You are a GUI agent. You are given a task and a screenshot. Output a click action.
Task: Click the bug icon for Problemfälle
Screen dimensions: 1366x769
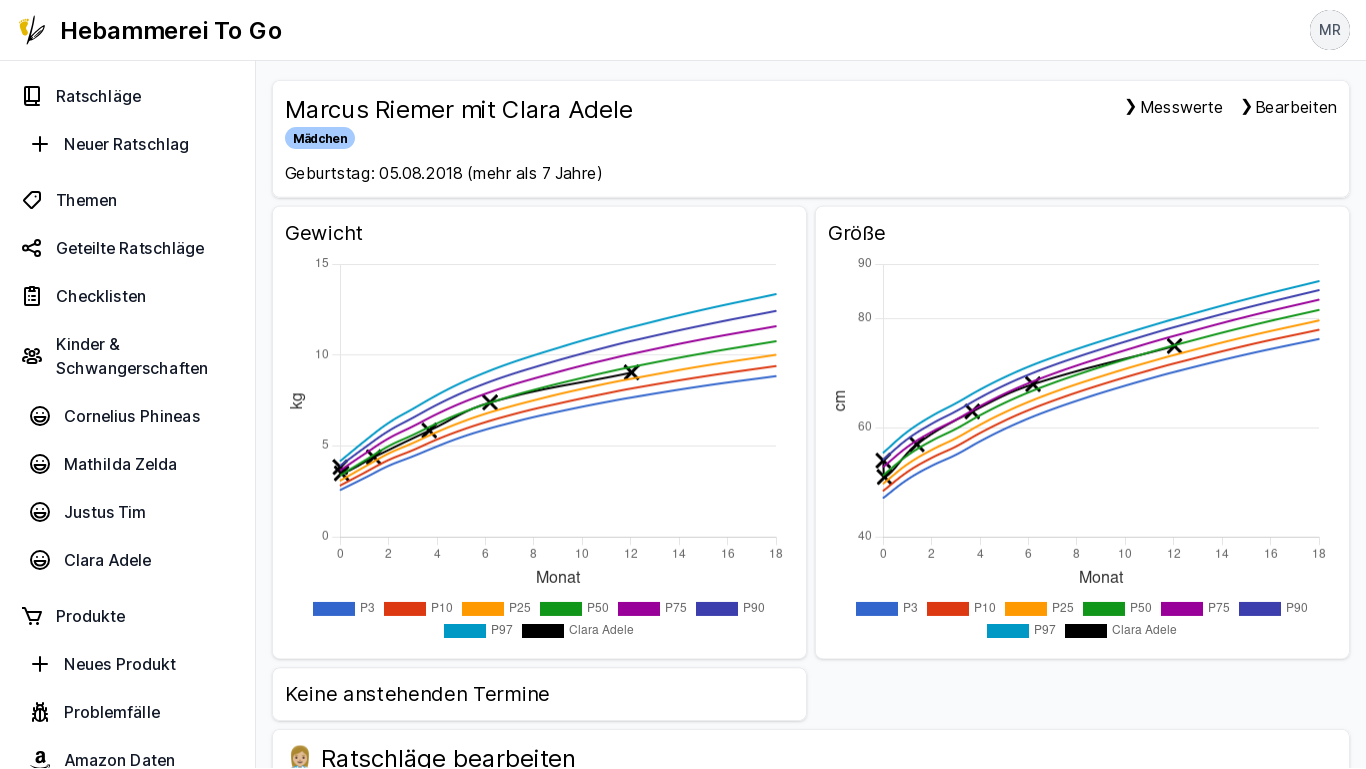(40, 712)
